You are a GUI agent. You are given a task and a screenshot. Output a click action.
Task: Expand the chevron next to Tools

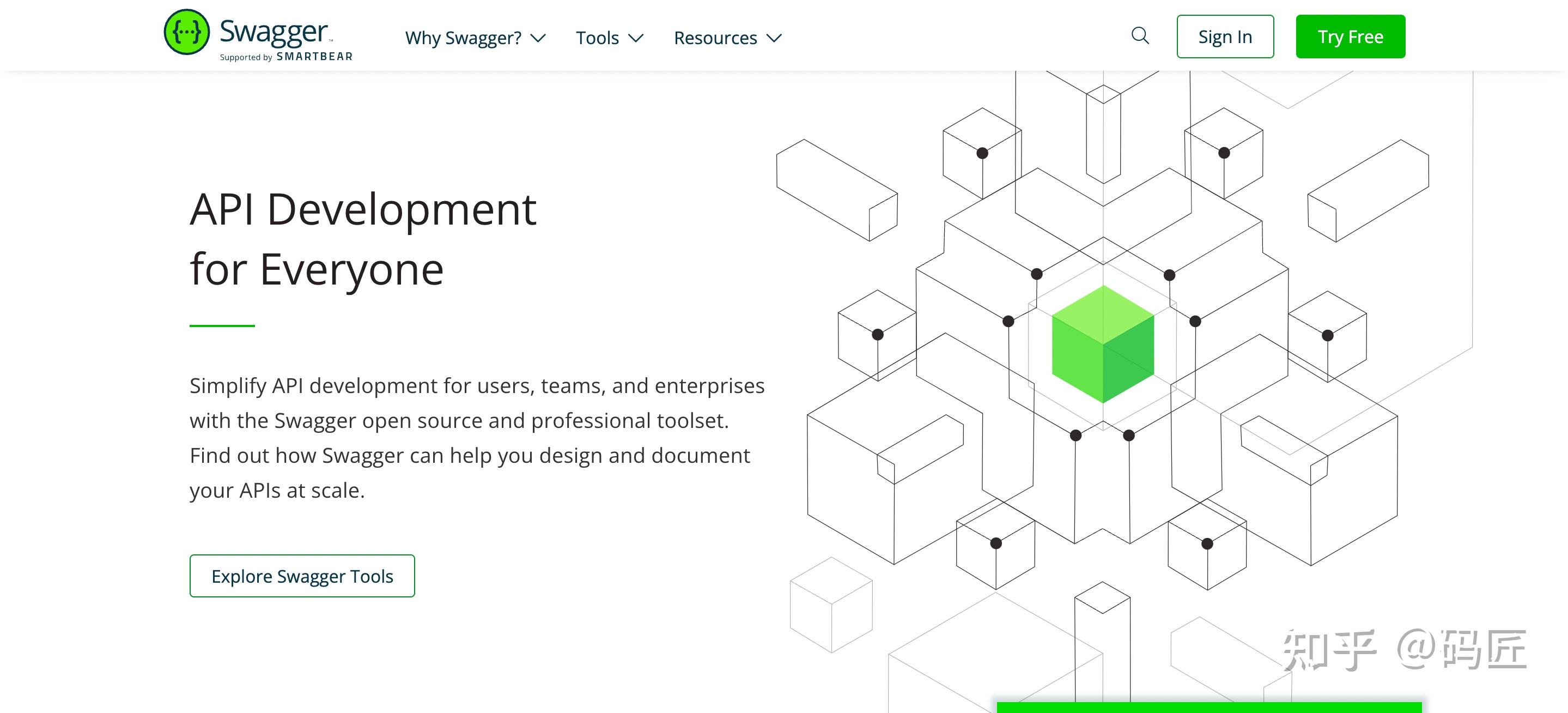[635, 38]
